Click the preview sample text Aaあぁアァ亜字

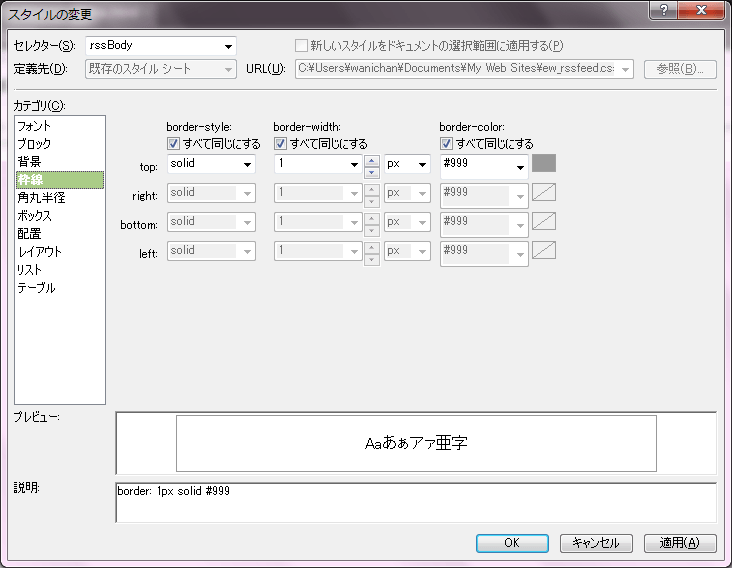coord(416,443)
